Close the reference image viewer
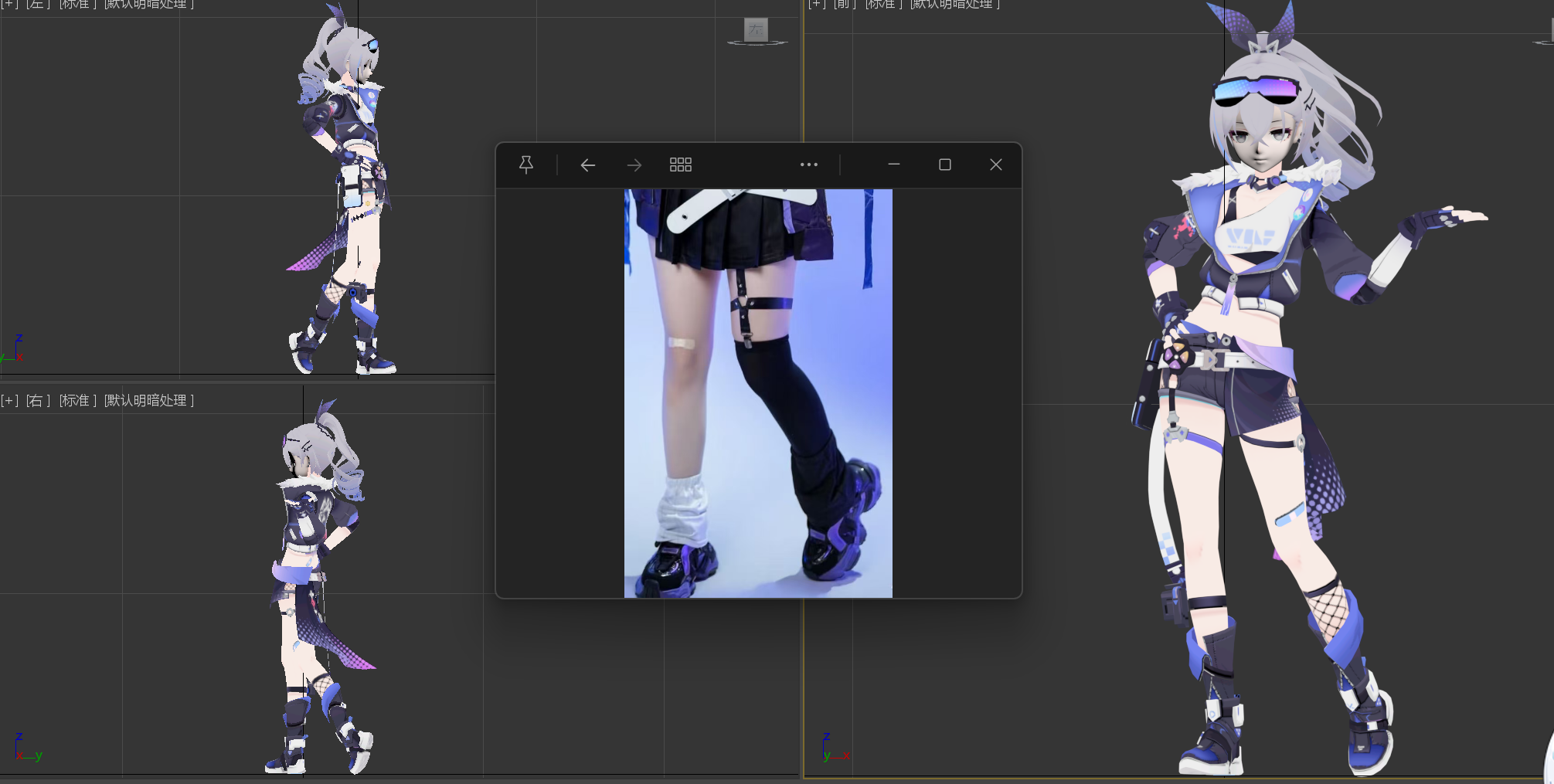The image size is (1554, 784). 996,165
